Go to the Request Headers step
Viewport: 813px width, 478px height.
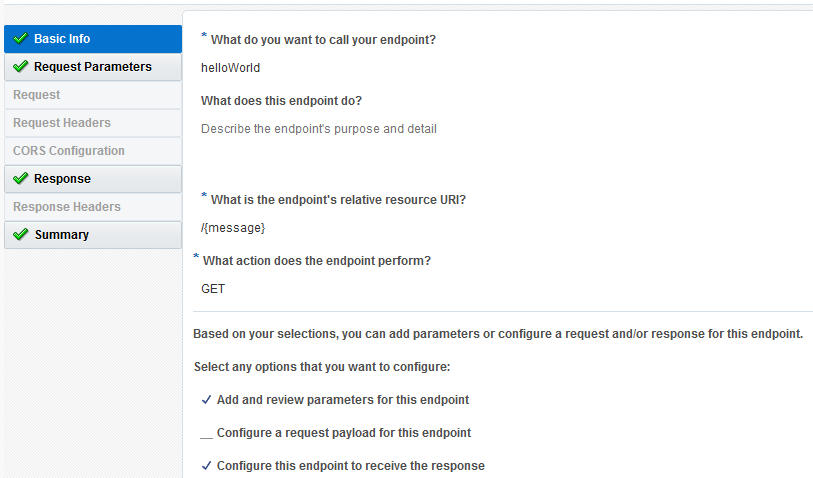click(x=62, y=123)
